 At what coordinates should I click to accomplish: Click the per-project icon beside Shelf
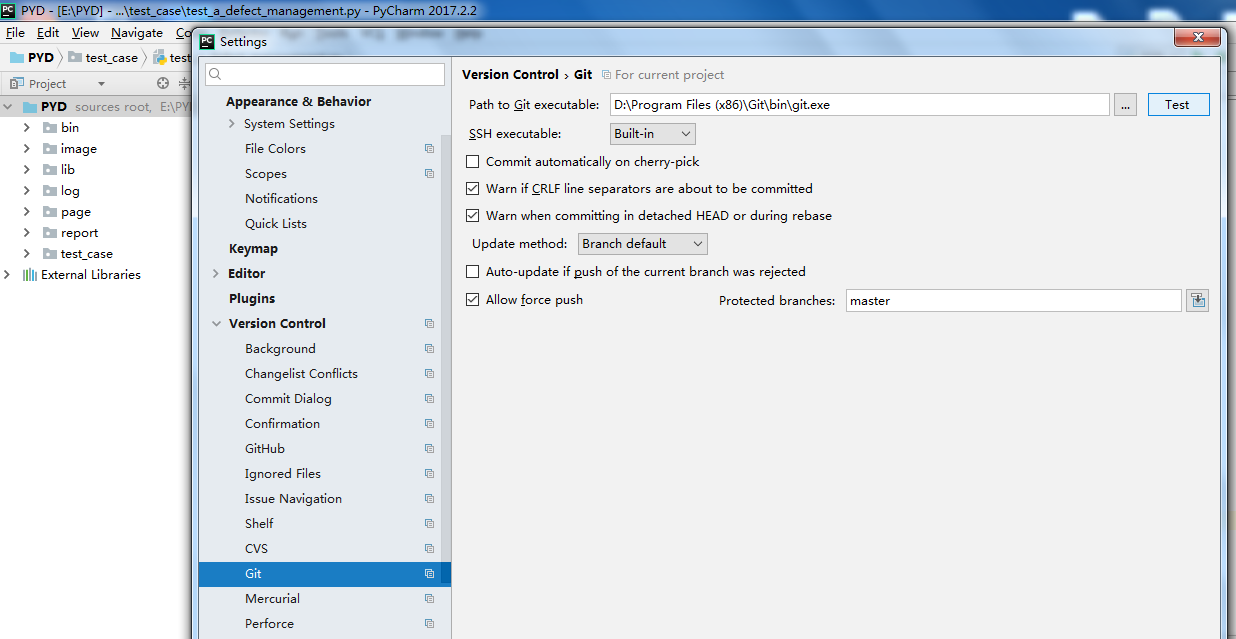(429, 523)
